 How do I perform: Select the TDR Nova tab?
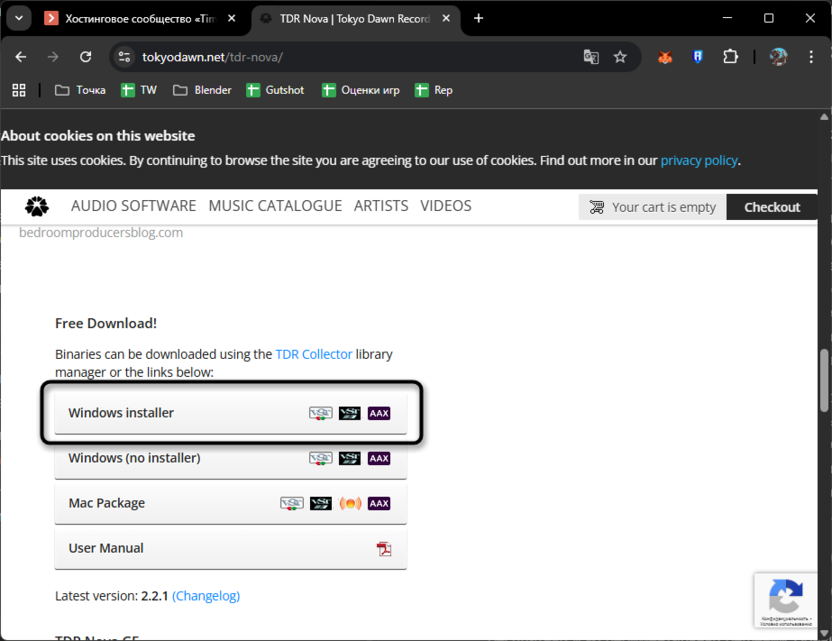tap(354, 19)
